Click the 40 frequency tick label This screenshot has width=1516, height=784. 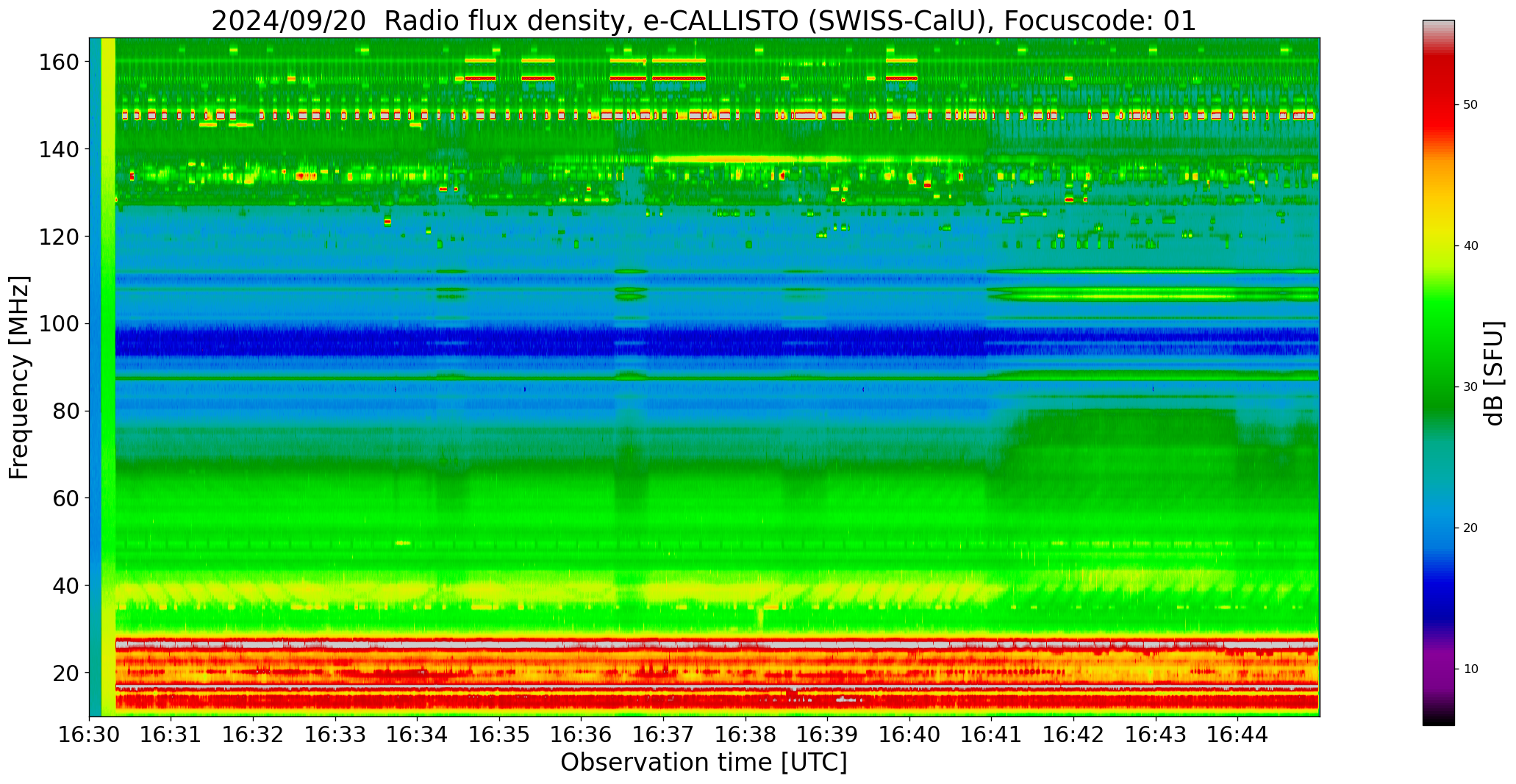65,586
